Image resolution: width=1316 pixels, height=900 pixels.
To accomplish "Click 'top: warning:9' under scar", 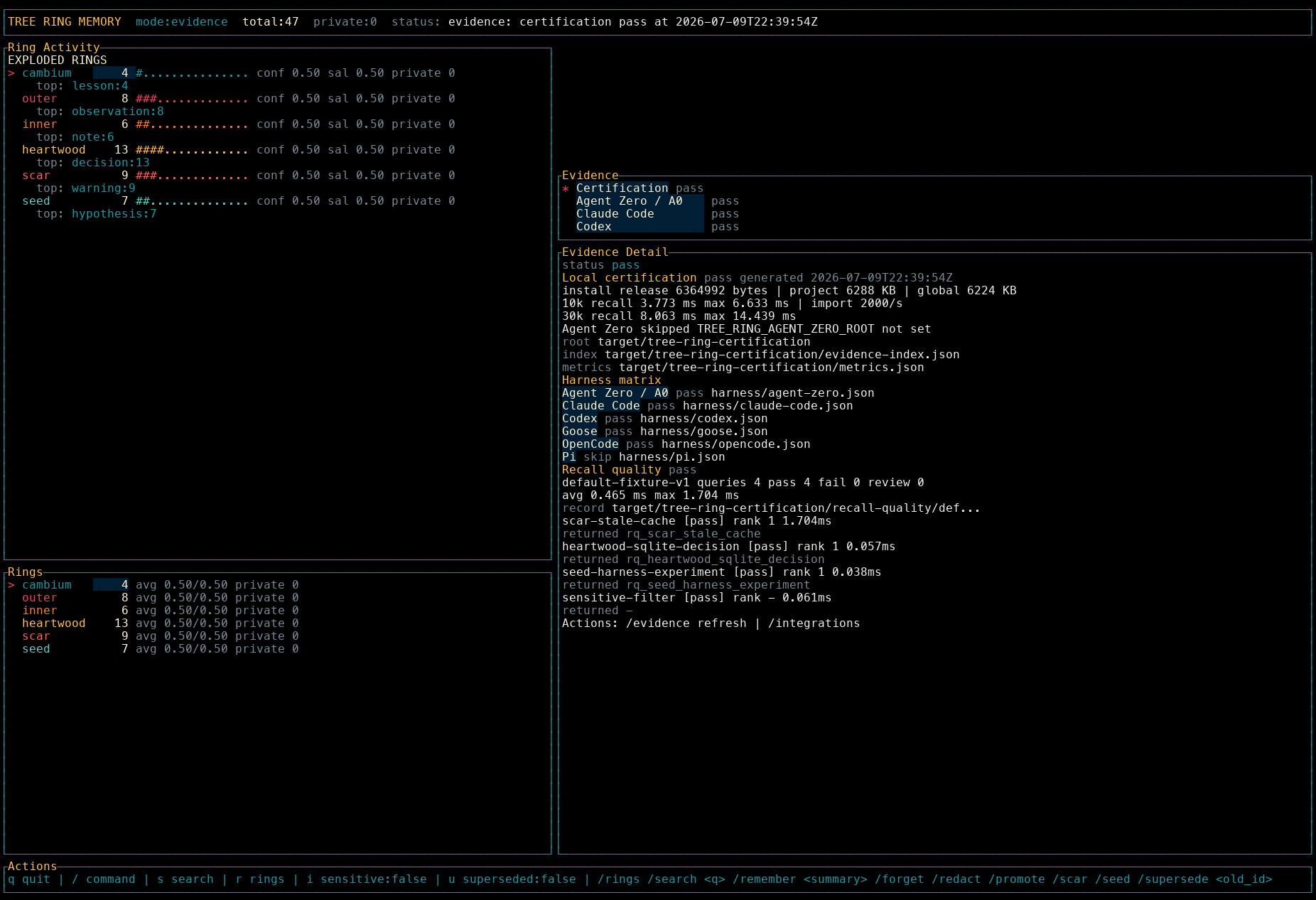I will coord(86,188).
